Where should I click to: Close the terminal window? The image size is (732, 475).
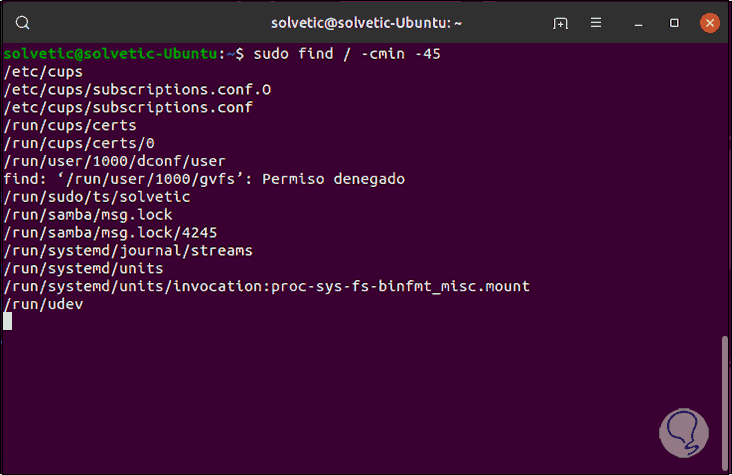(709, 22)
